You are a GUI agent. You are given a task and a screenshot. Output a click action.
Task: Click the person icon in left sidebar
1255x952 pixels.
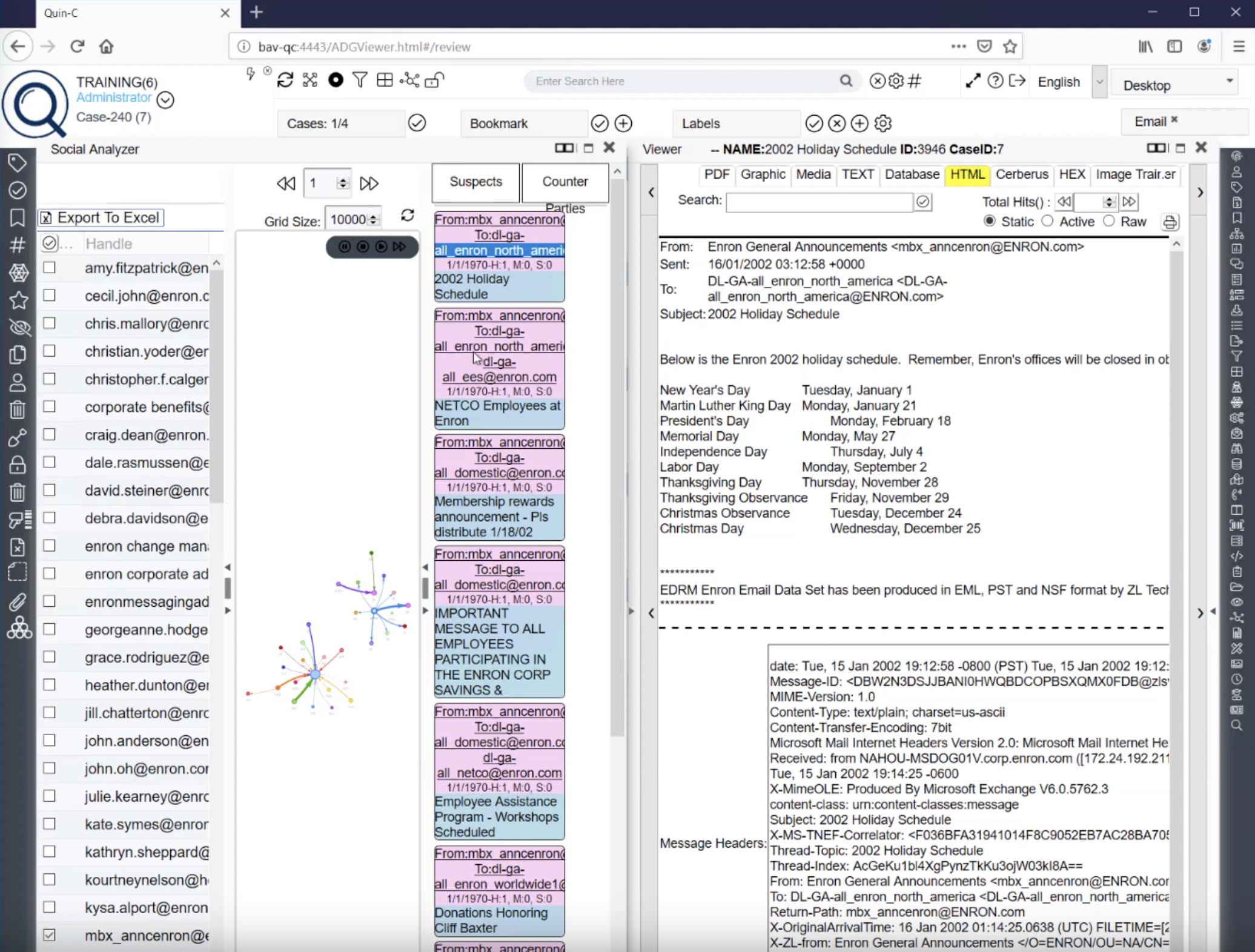18,382
